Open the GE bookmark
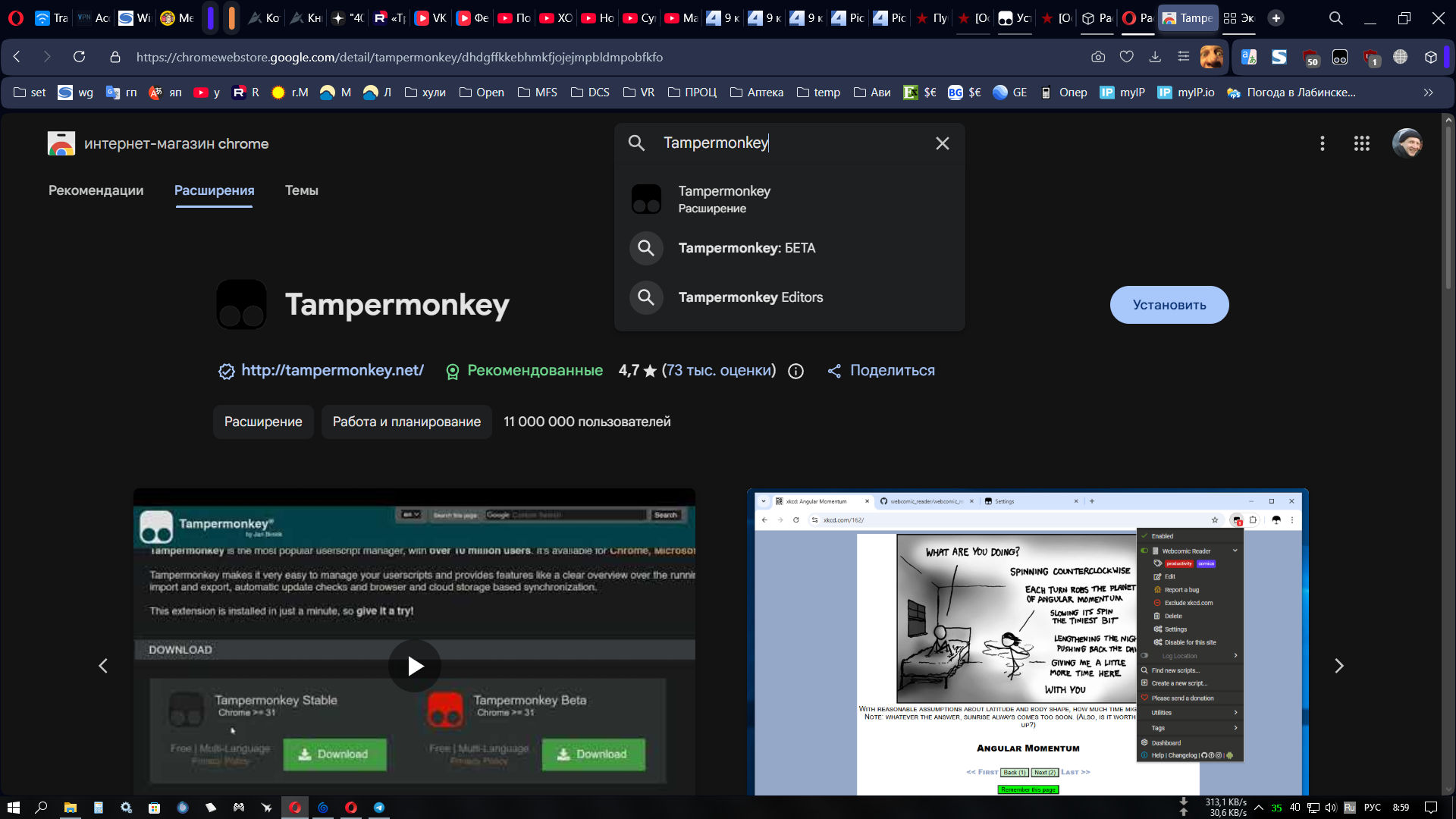1456x819 pixels. (1010, 93)
